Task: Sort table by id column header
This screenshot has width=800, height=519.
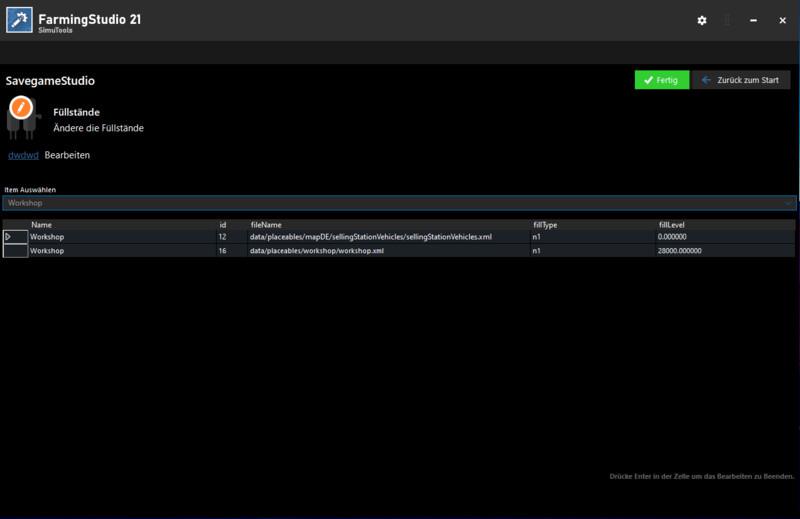Action: [230, 225]
